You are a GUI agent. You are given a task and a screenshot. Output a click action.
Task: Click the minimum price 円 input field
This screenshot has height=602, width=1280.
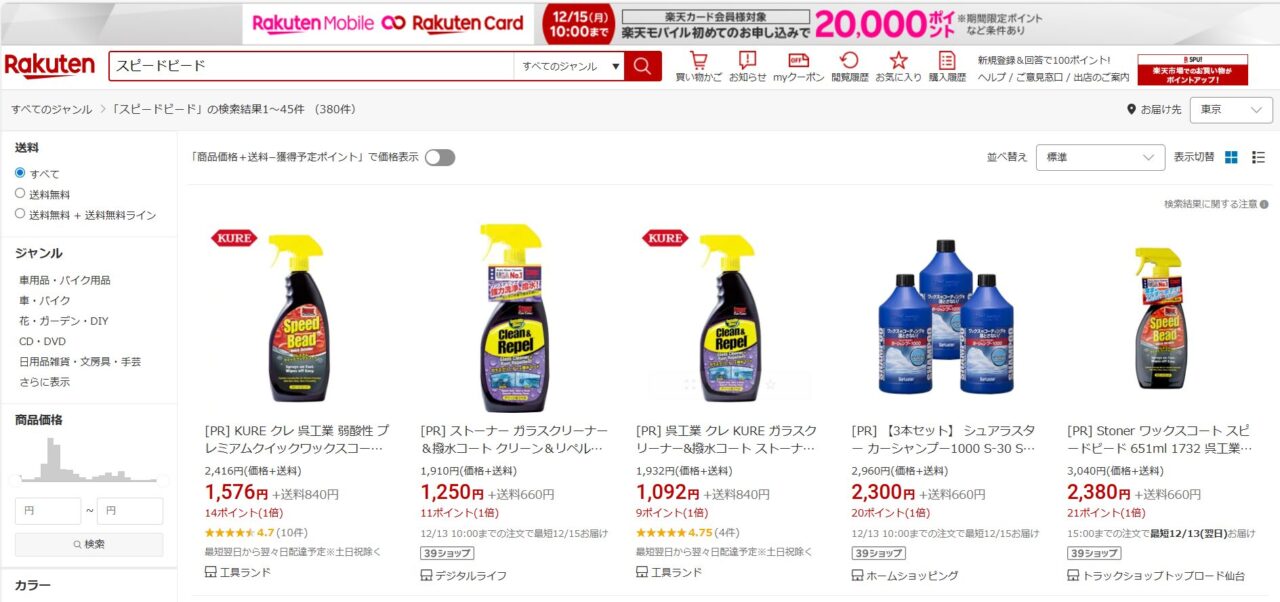coord(48,511)
